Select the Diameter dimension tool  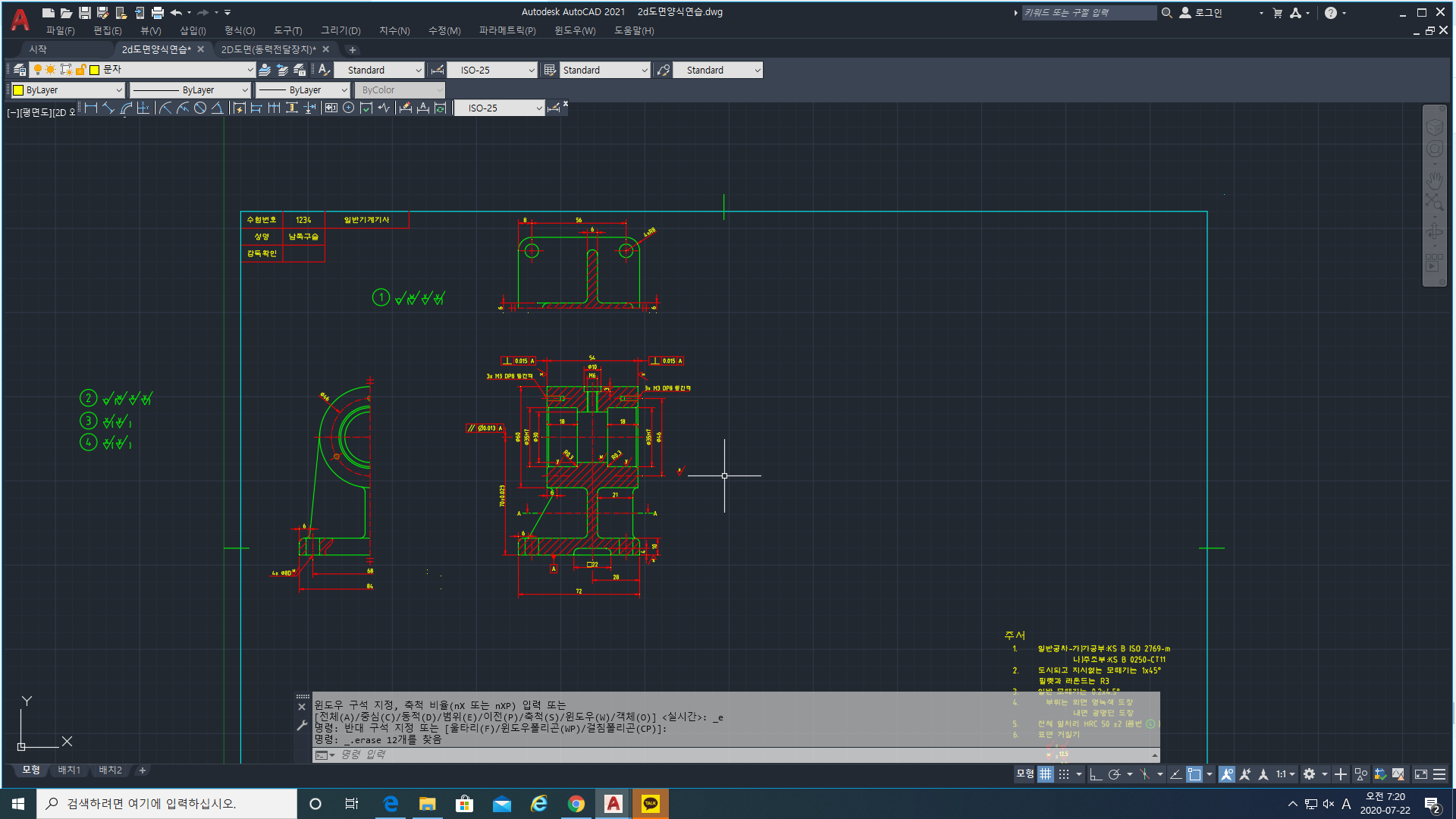click(x=200, y=108)
